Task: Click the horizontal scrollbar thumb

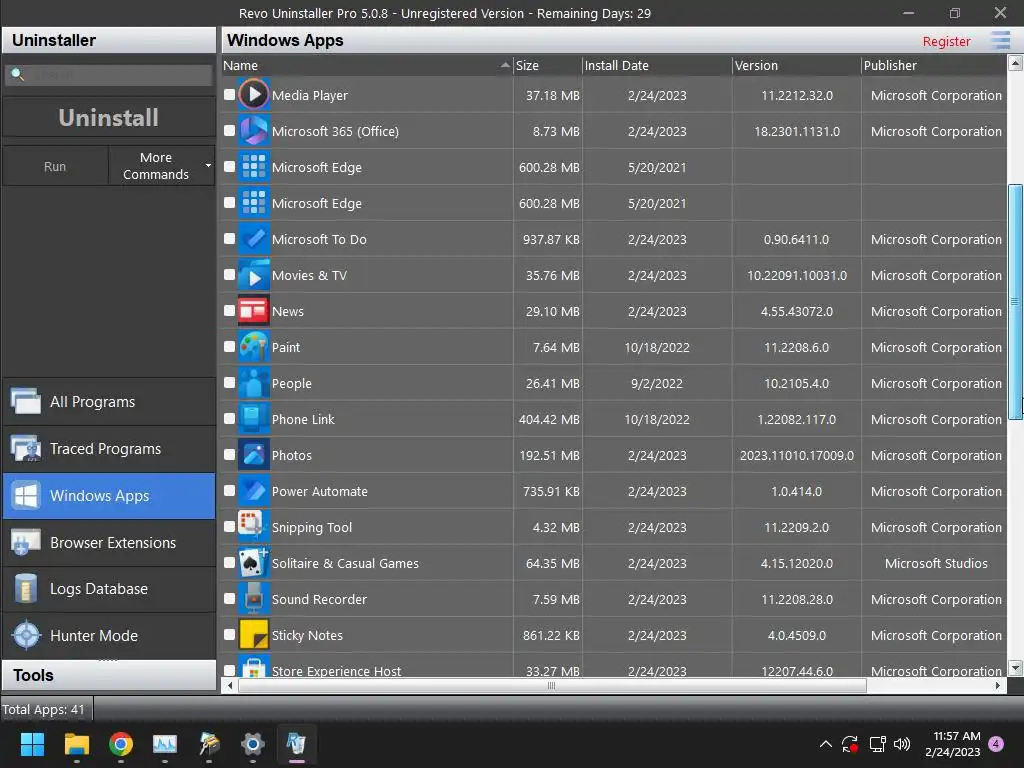Action: point(552,686)
